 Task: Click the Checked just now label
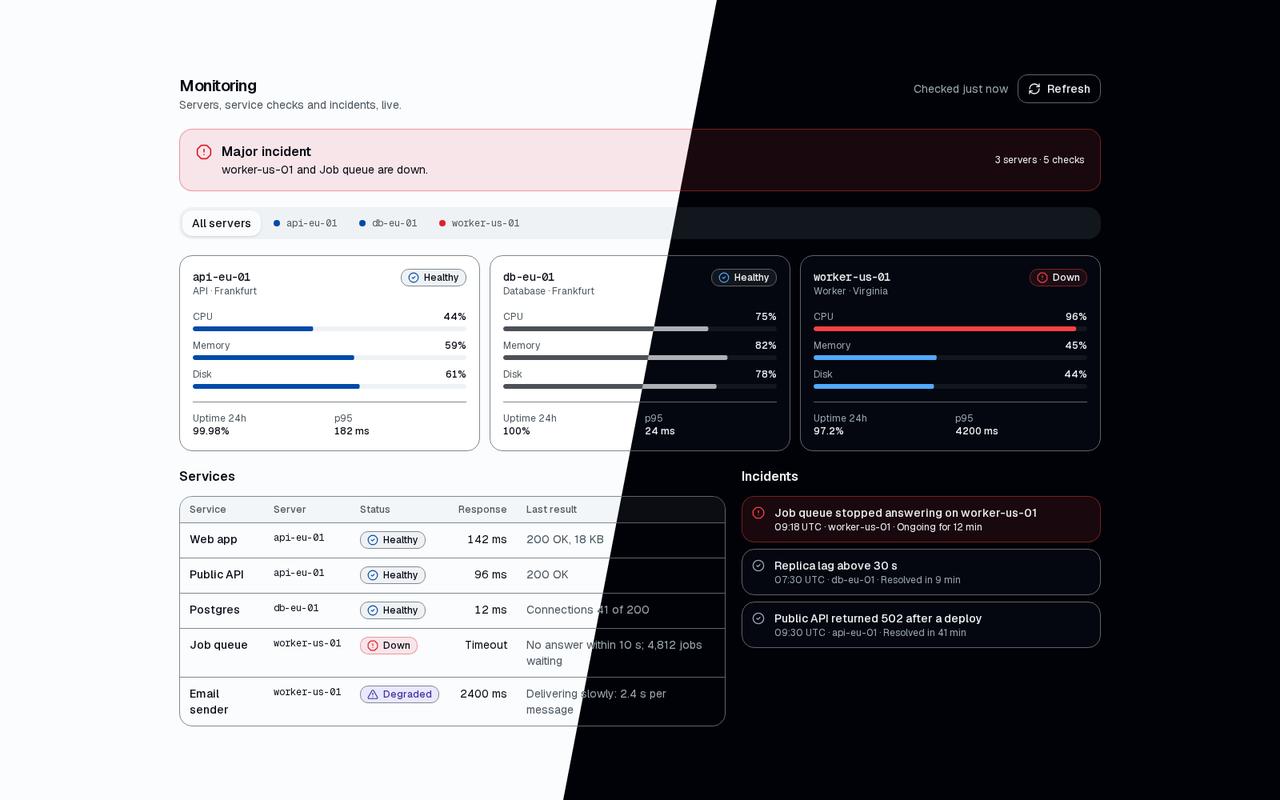[x=960, y=89]
